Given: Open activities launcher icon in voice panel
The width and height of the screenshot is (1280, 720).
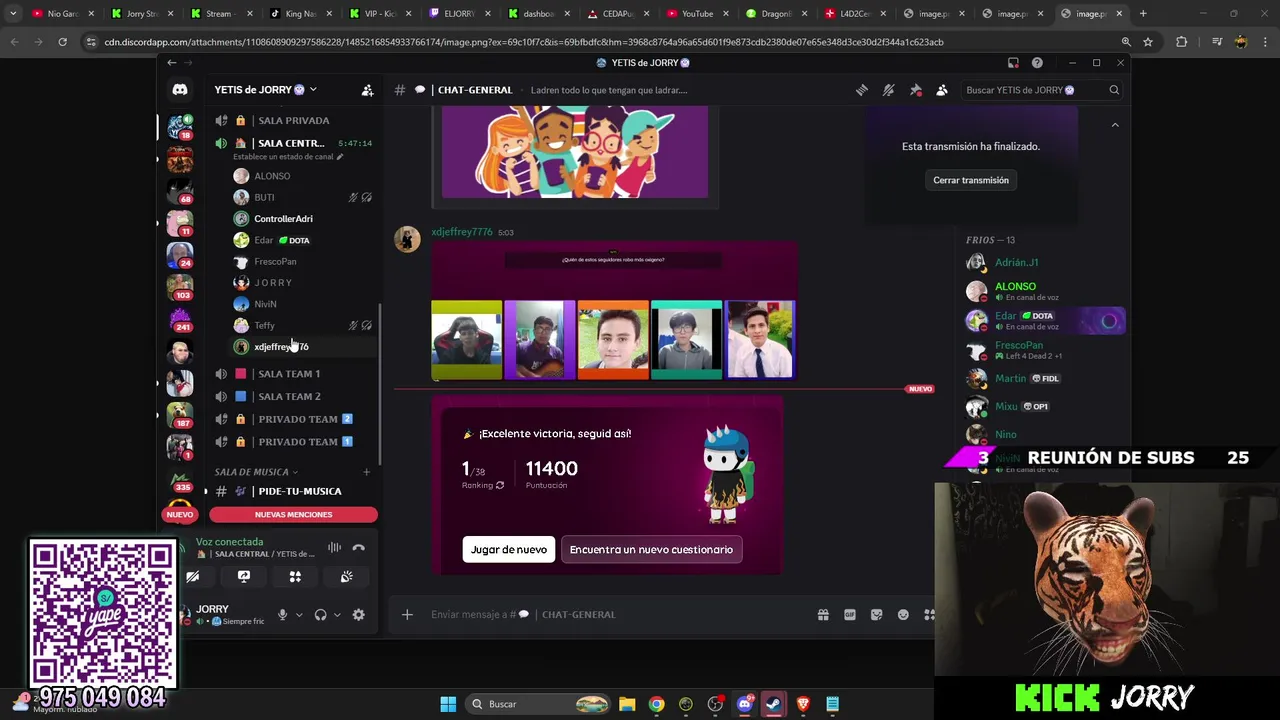Looking at the screenshot, I should (295, 577).
